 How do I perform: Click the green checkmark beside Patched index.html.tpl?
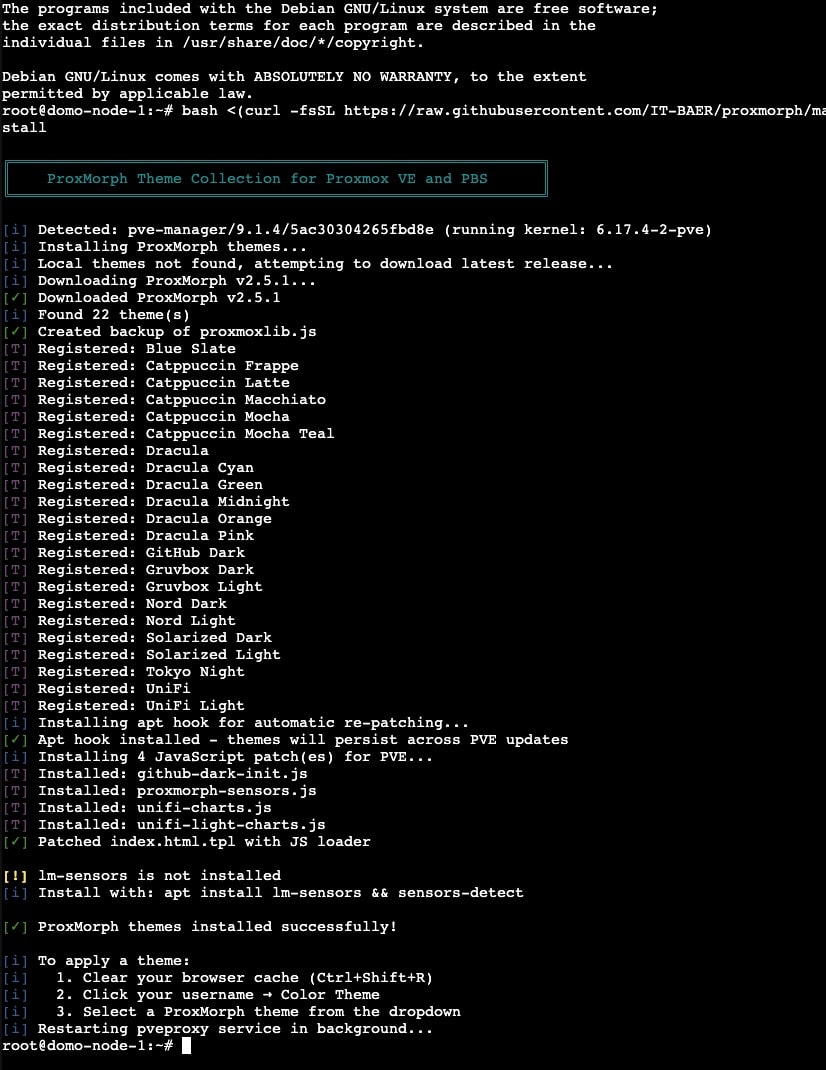coord(16,841)
